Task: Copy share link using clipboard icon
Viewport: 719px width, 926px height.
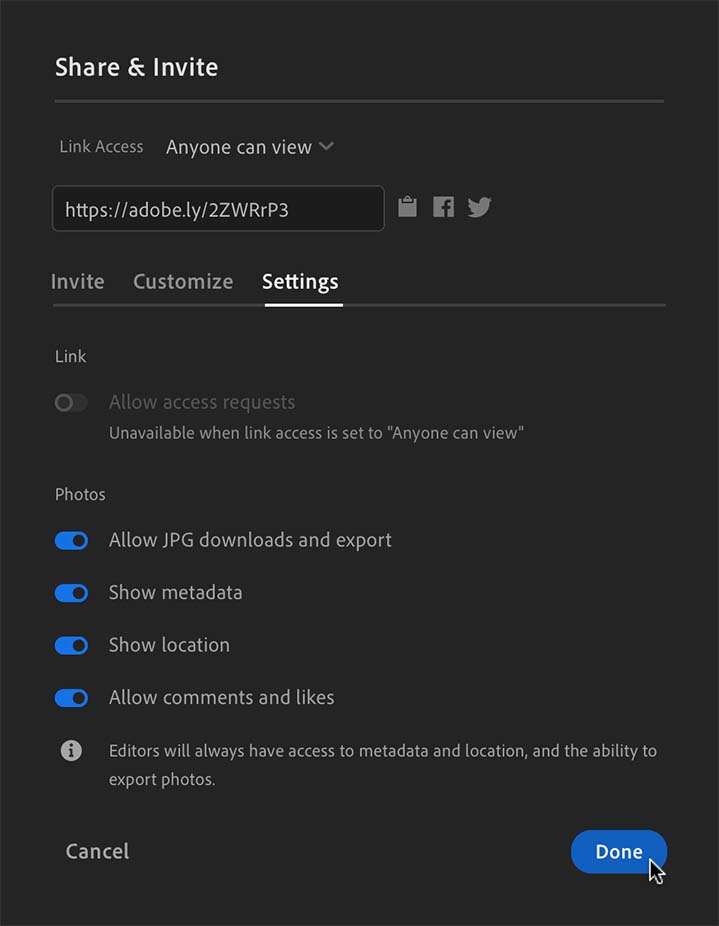Action: pyautogui.click(x=406, y=206)
